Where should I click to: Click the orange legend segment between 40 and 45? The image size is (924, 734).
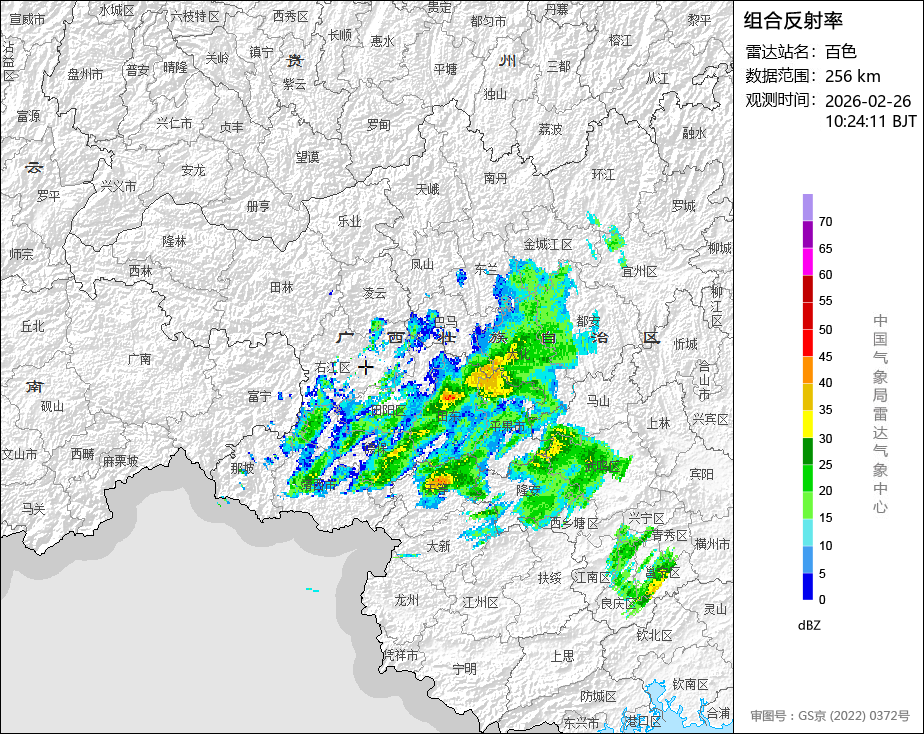(807, 370)
